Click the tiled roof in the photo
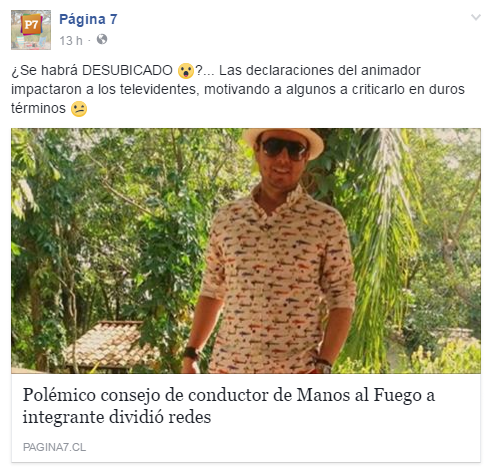The image size is (491, 472). click(110, 345)
